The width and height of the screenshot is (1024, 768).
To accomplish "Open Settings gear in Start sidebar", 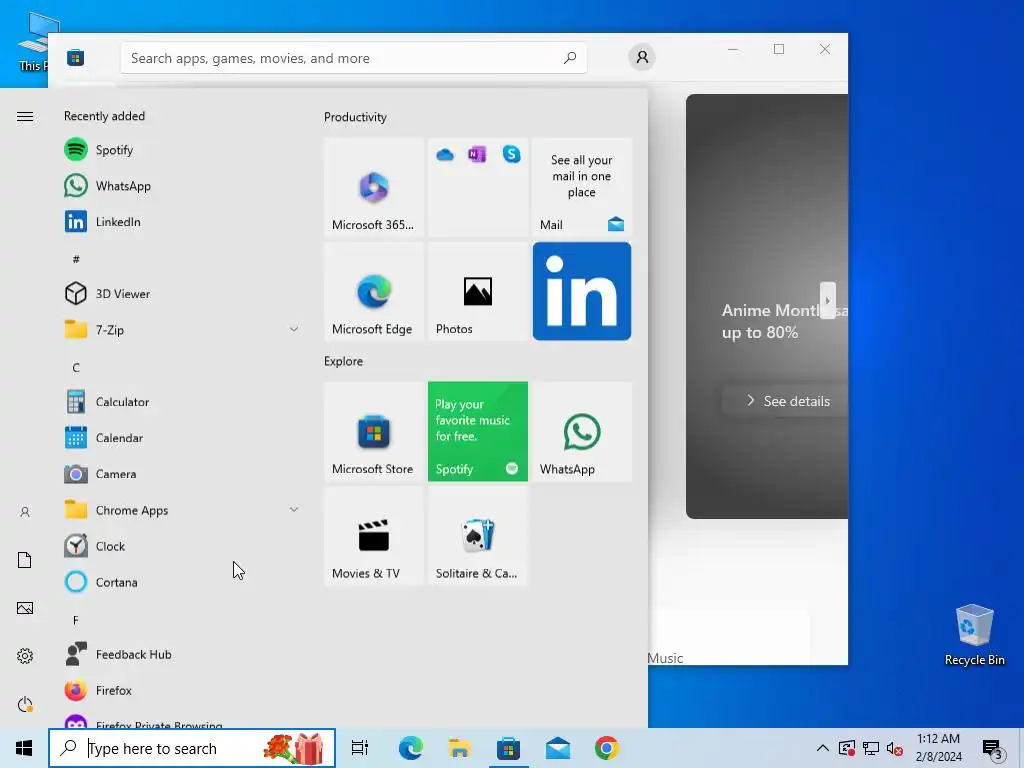I will [x=25, y=656].
